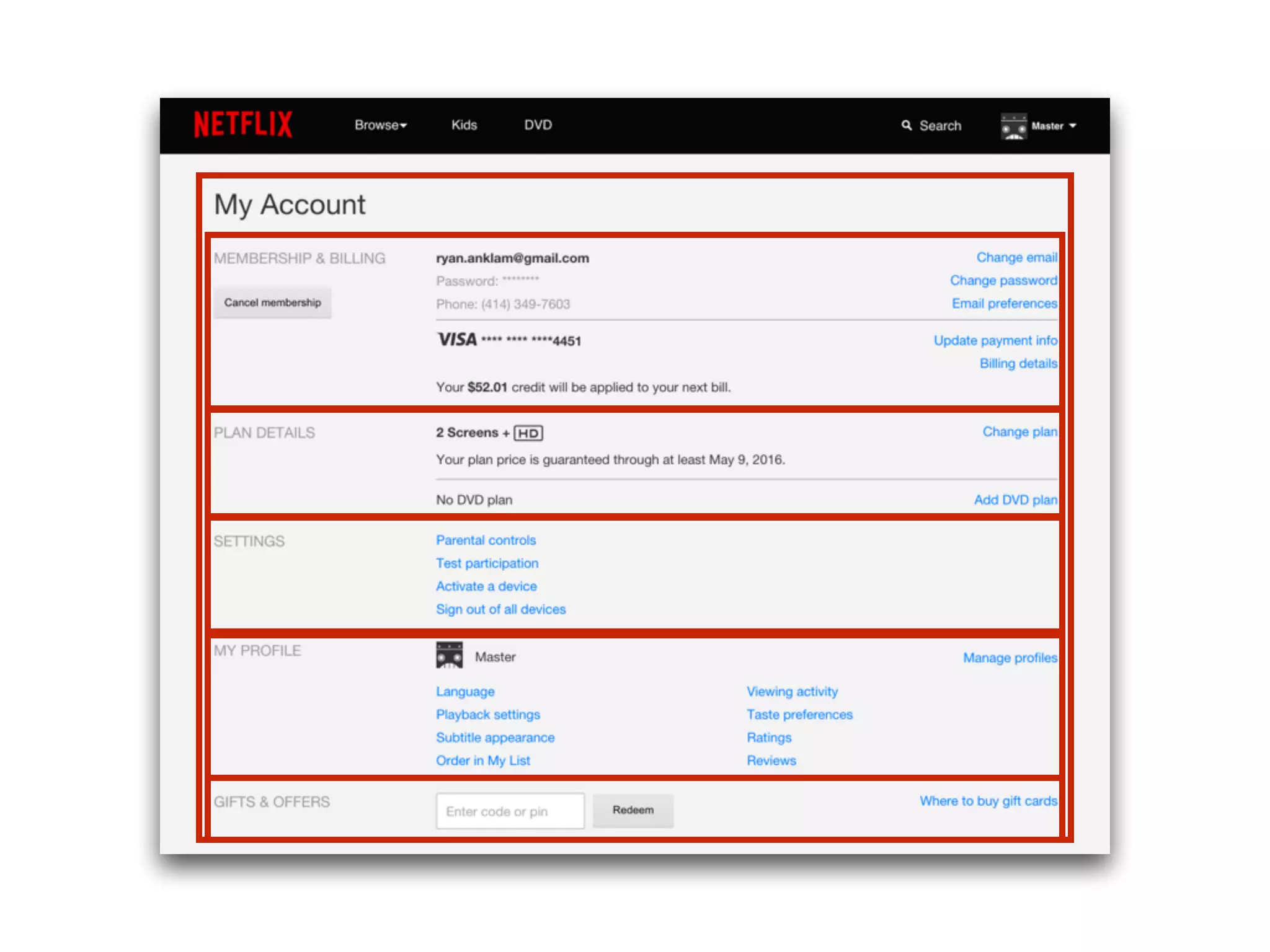
Task: Focus the Enter code or pin field
Action: click(510, 811)
